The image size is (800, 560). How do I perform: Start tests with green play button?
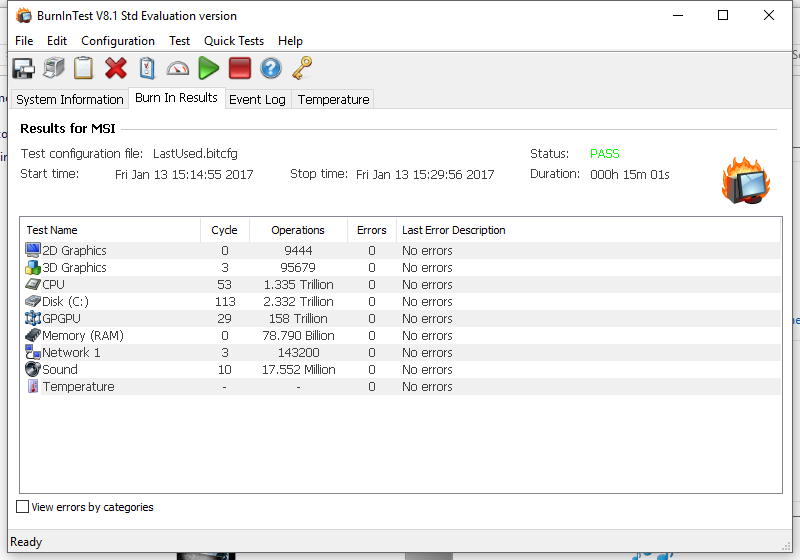[208, 68]
